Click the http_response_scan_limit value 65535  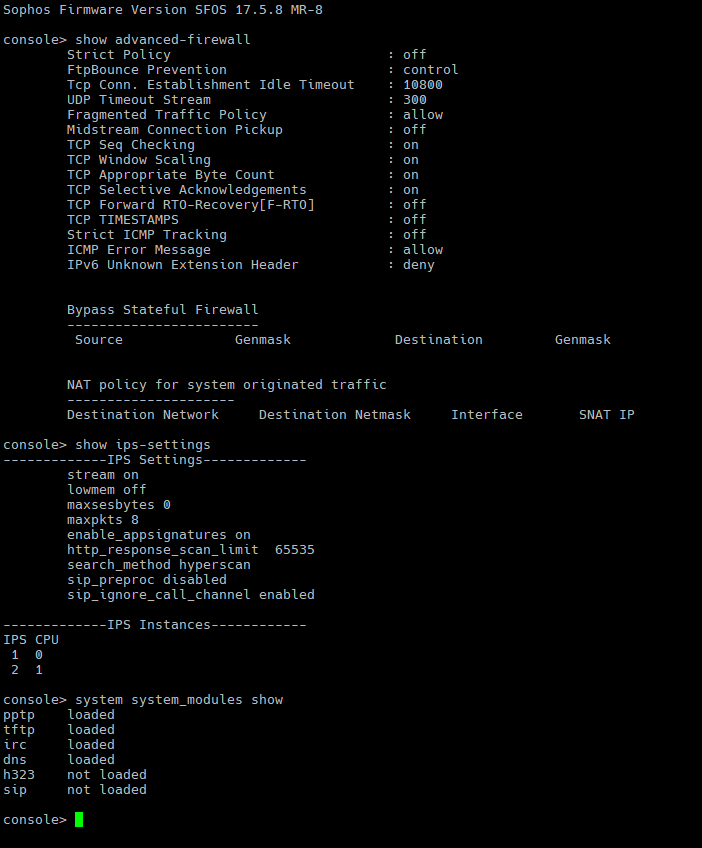(x=295, y=550)
